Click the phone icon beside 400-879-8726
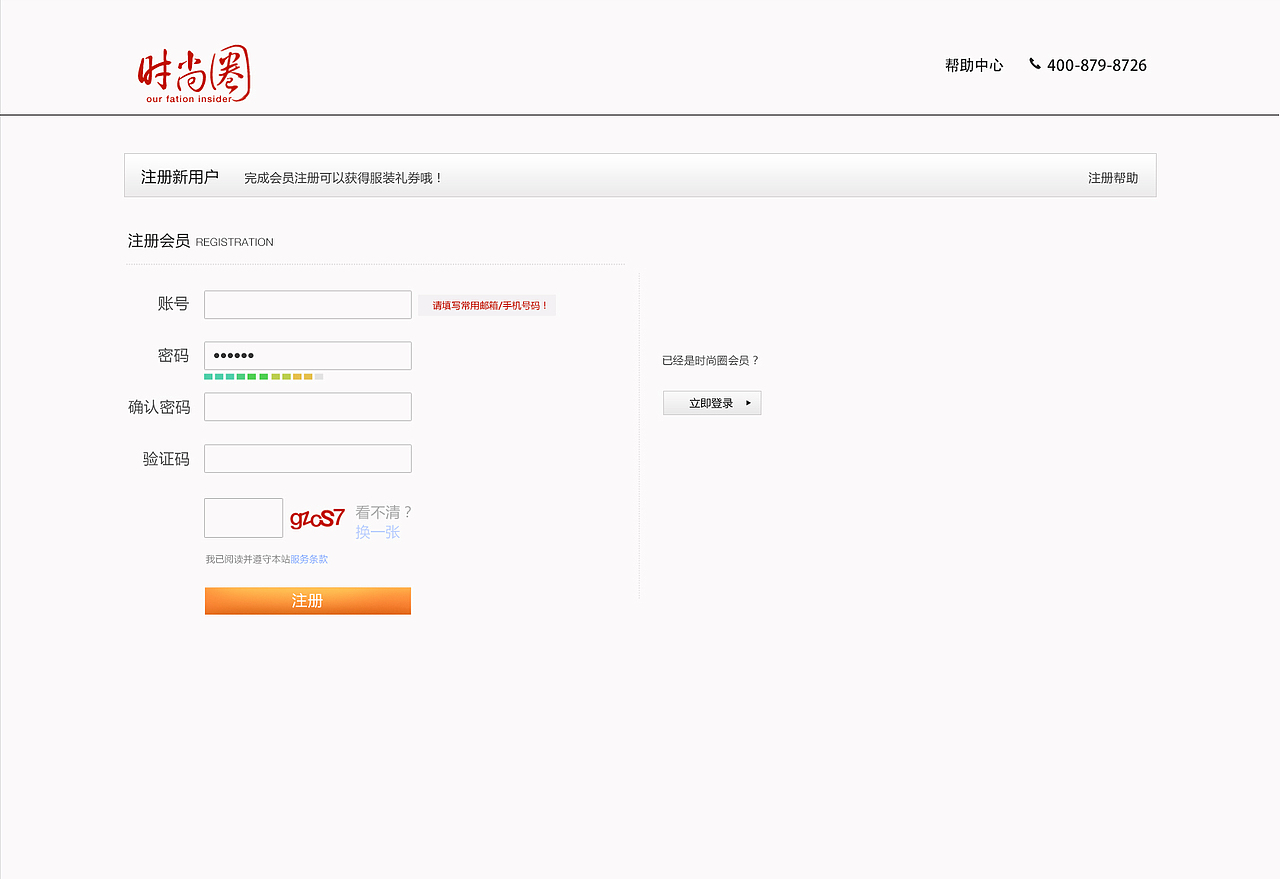The image size is (1280, 879). [1035, 64]
